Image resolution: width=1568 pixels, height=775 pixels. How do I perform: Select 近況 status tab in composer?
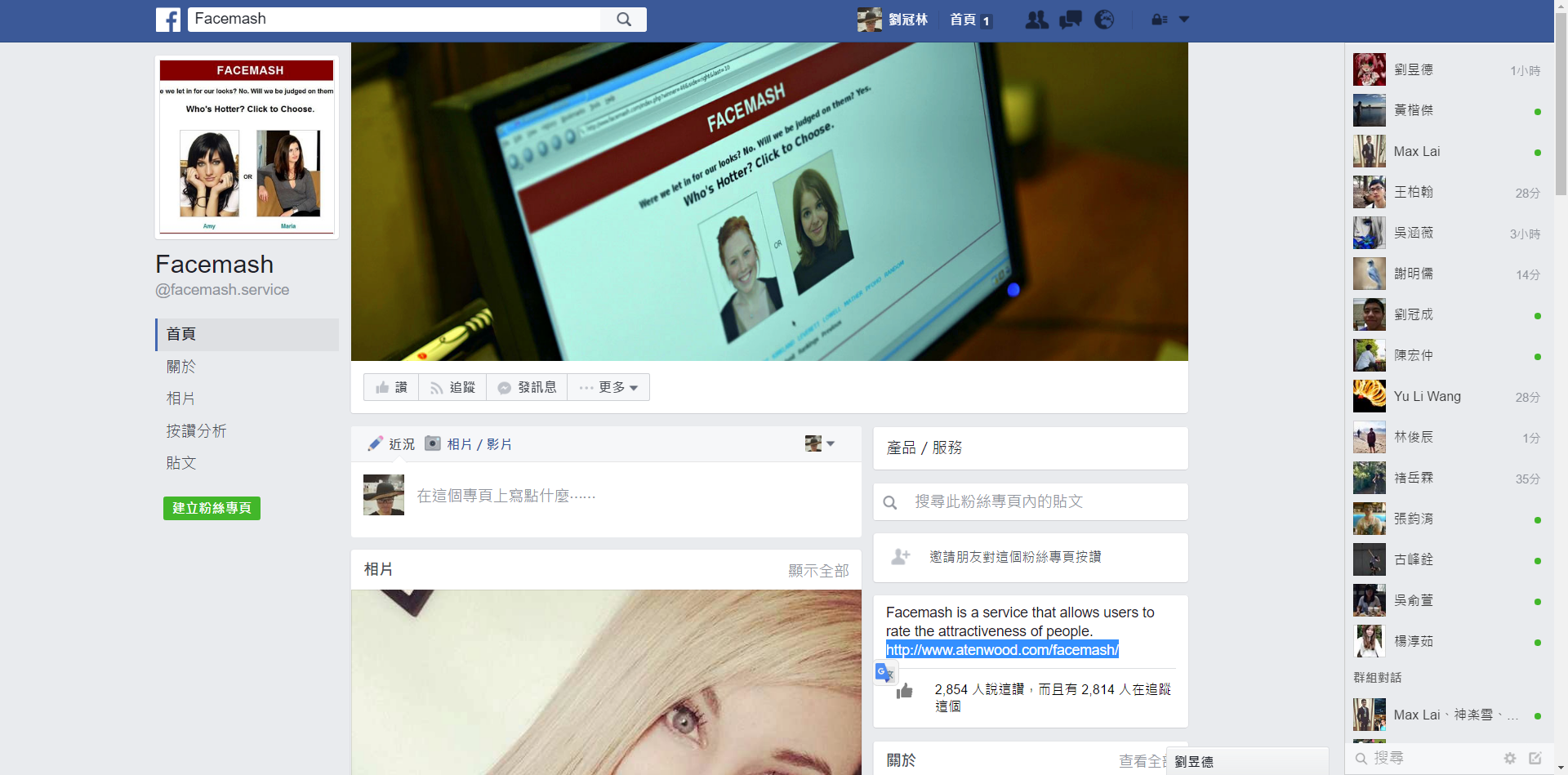tap(391, 444)
